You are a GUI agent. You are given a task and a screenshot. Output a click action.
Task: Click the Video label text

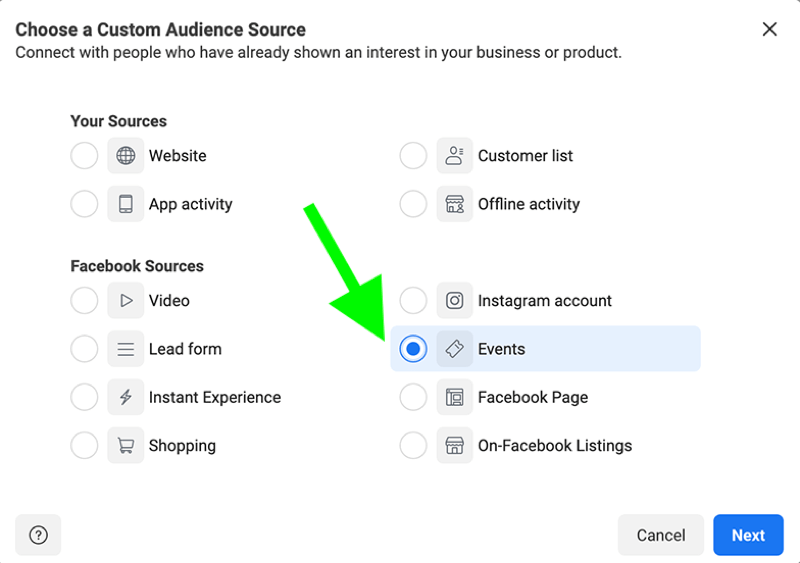click(x=169, y=300)
